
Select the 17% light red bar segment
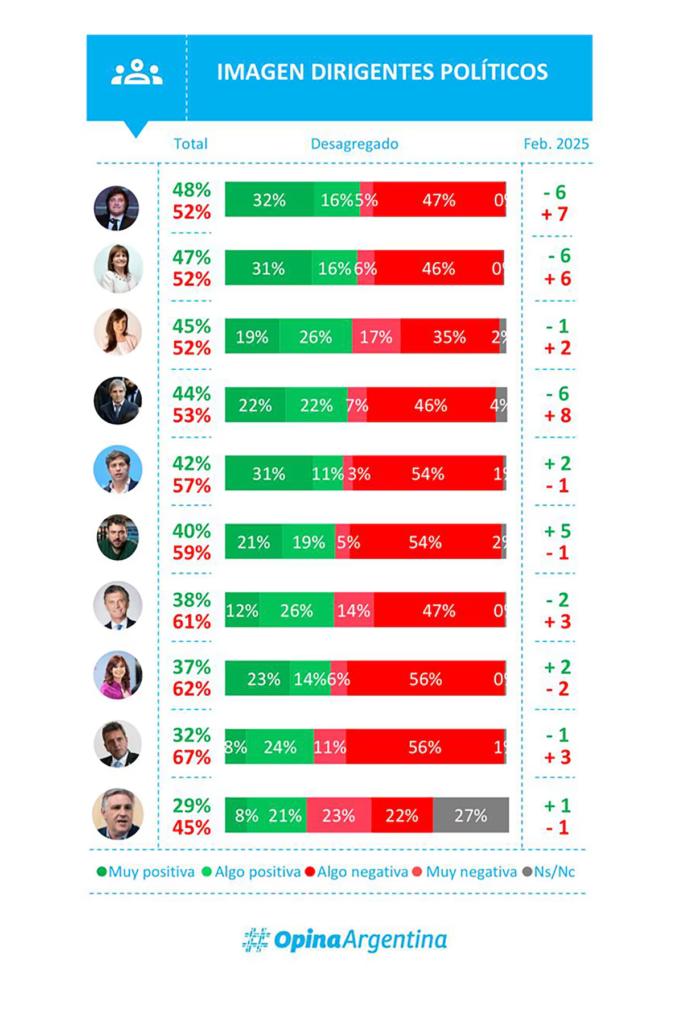(x=376, y=337)
